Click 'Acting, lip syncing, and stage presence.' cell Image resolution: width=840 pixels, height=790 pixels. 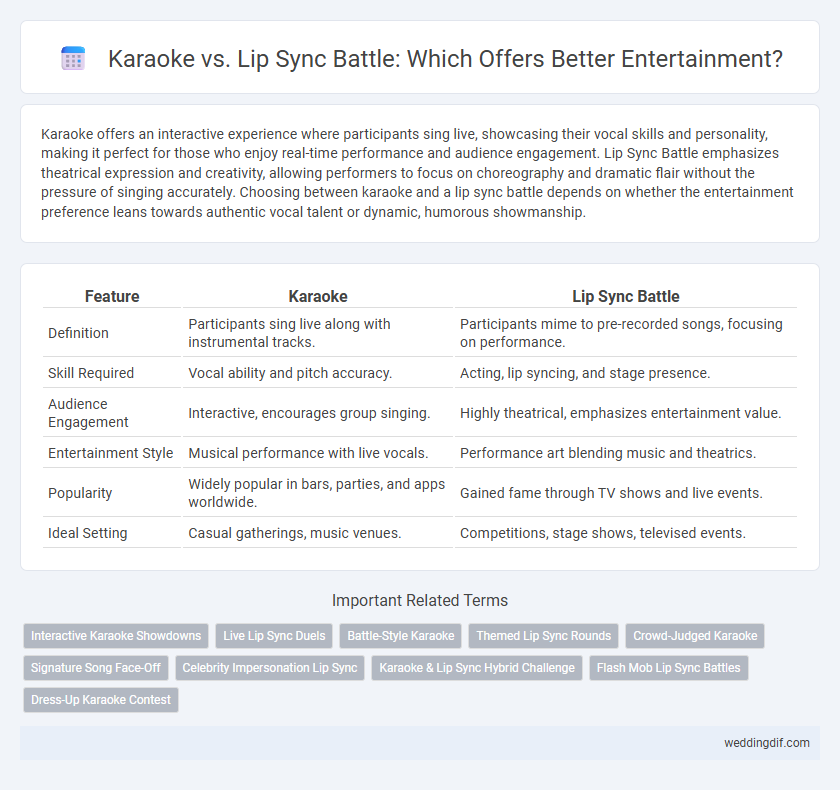pyautogui.click(x=626, y=373)
